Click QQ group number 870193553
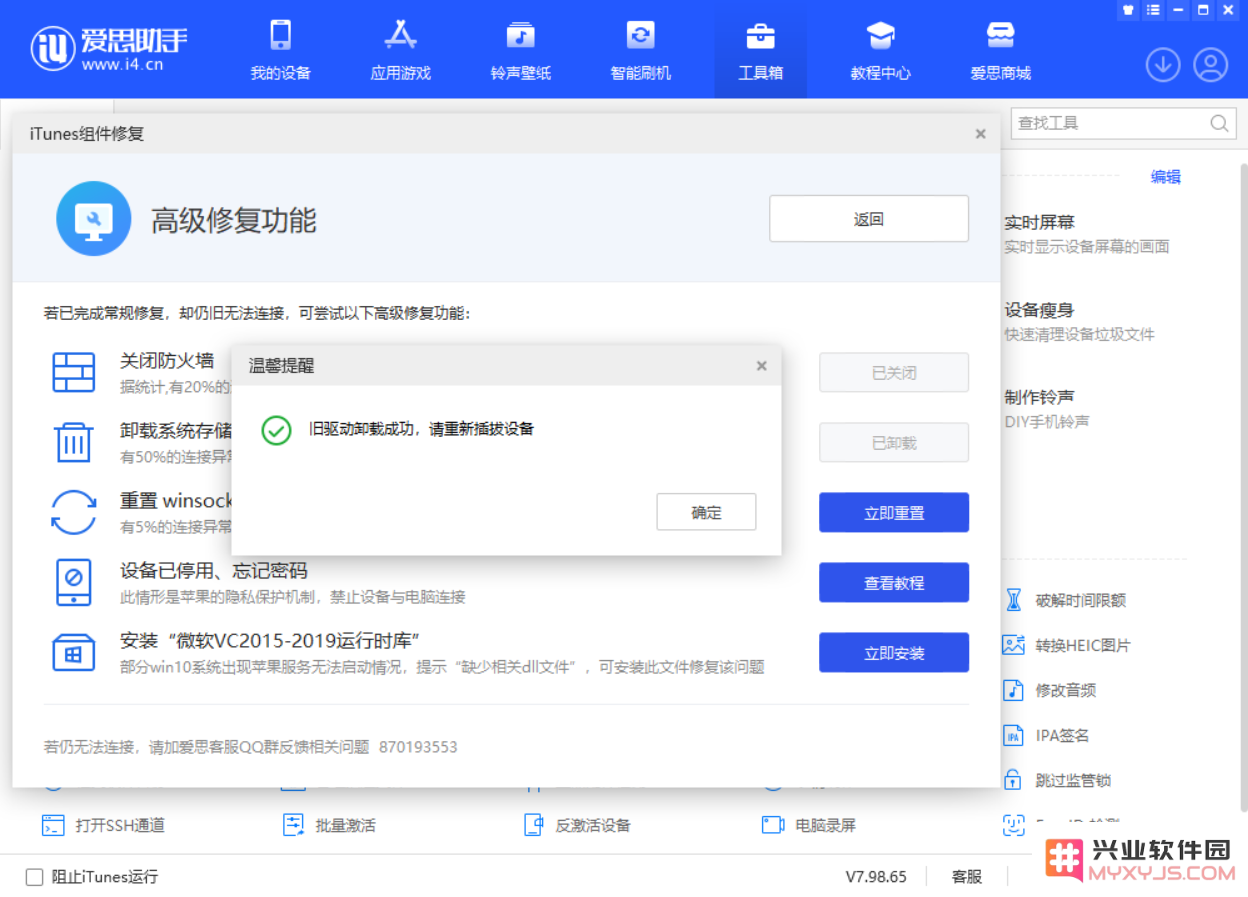This screenshot has width=1248, height=897. (x=418, y=747)
